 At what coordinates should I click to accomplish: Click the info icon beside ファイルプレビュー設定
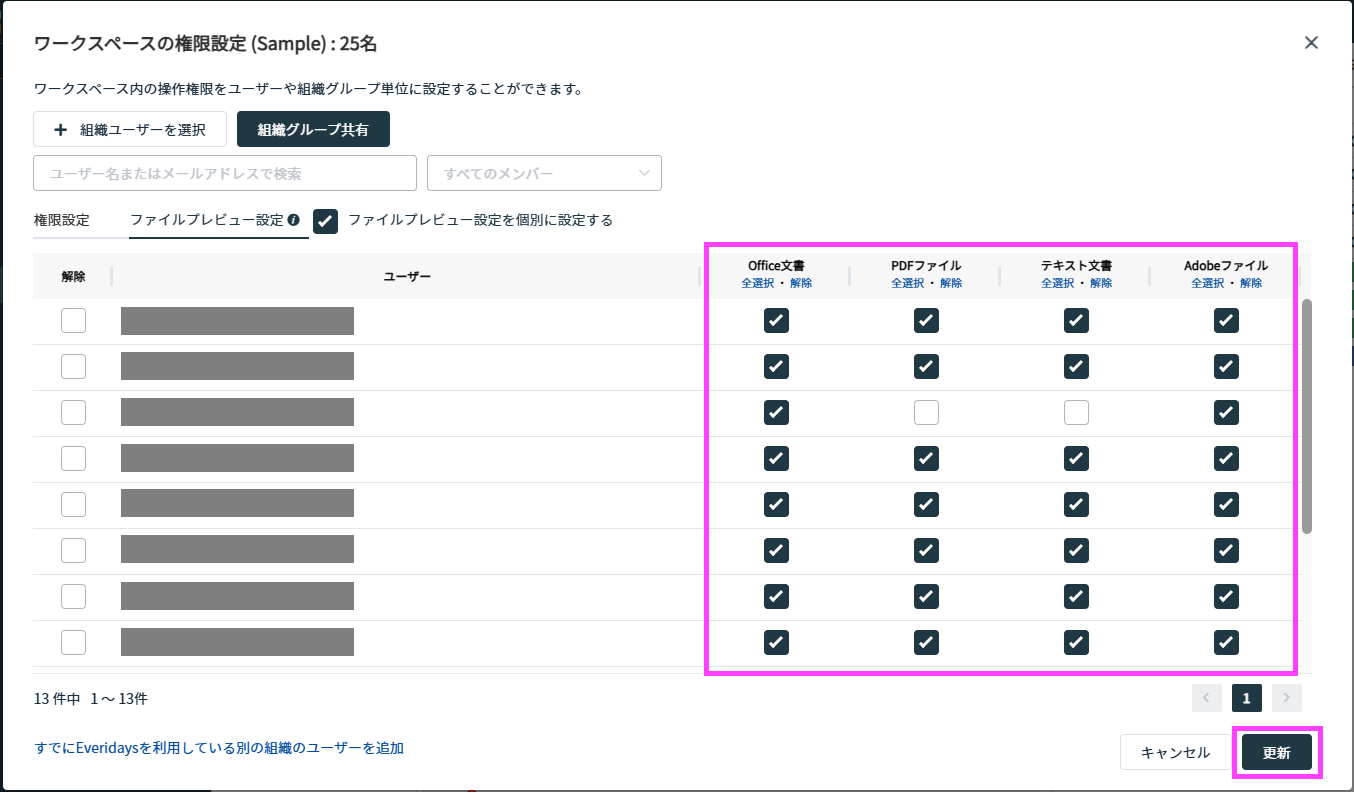pos(293,220)
